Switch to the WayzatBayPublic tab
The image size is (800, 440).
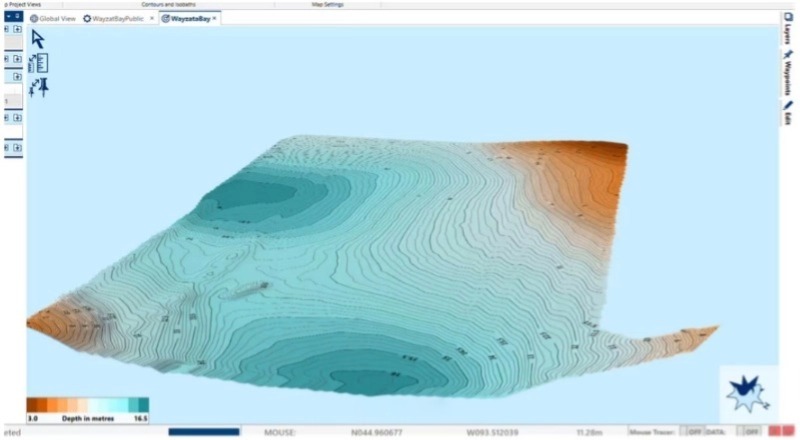[x=118, y=18]
